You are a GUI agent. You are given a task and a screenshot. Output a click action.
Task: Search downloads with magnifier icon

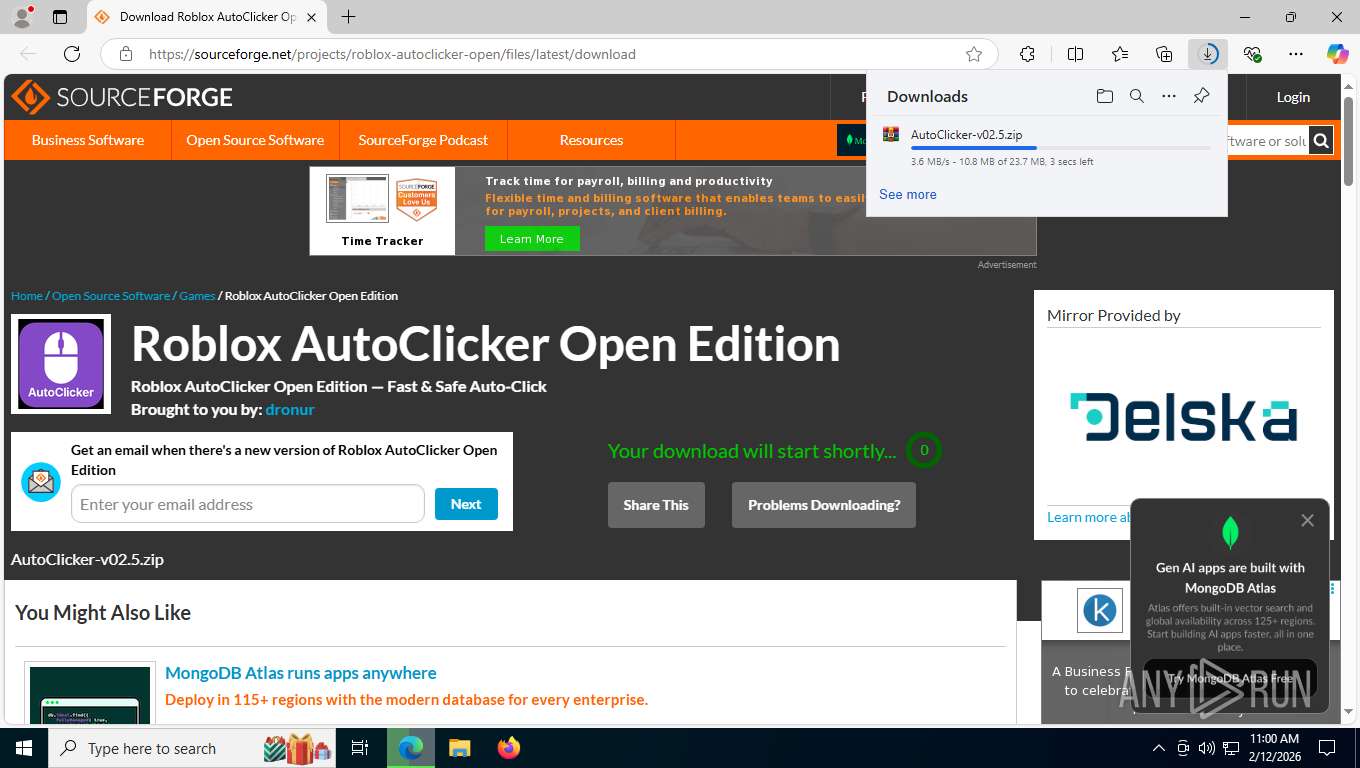1136,96
